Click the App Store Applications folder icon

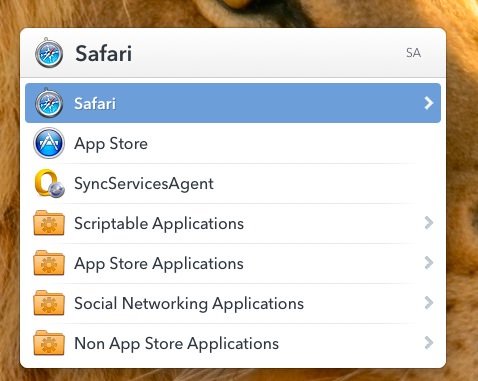pos(49,263)
